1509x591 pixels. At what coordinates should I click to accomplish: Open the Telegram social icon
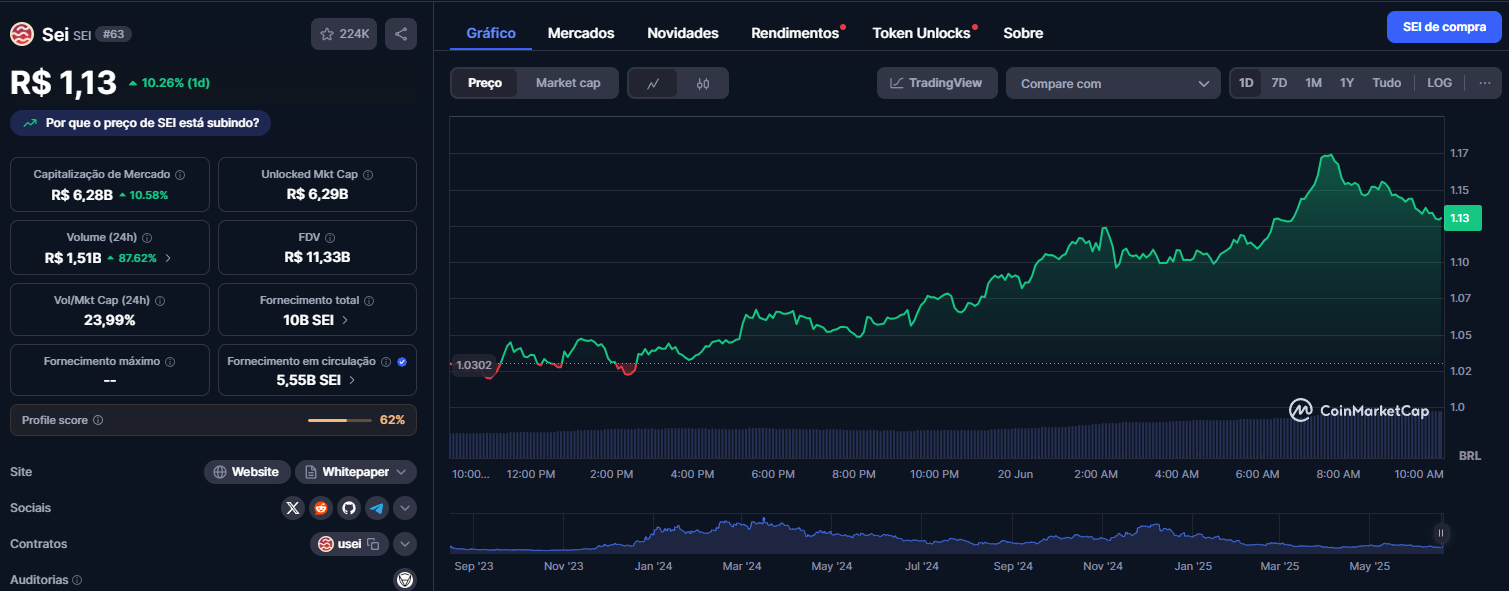tap(377, 508)
